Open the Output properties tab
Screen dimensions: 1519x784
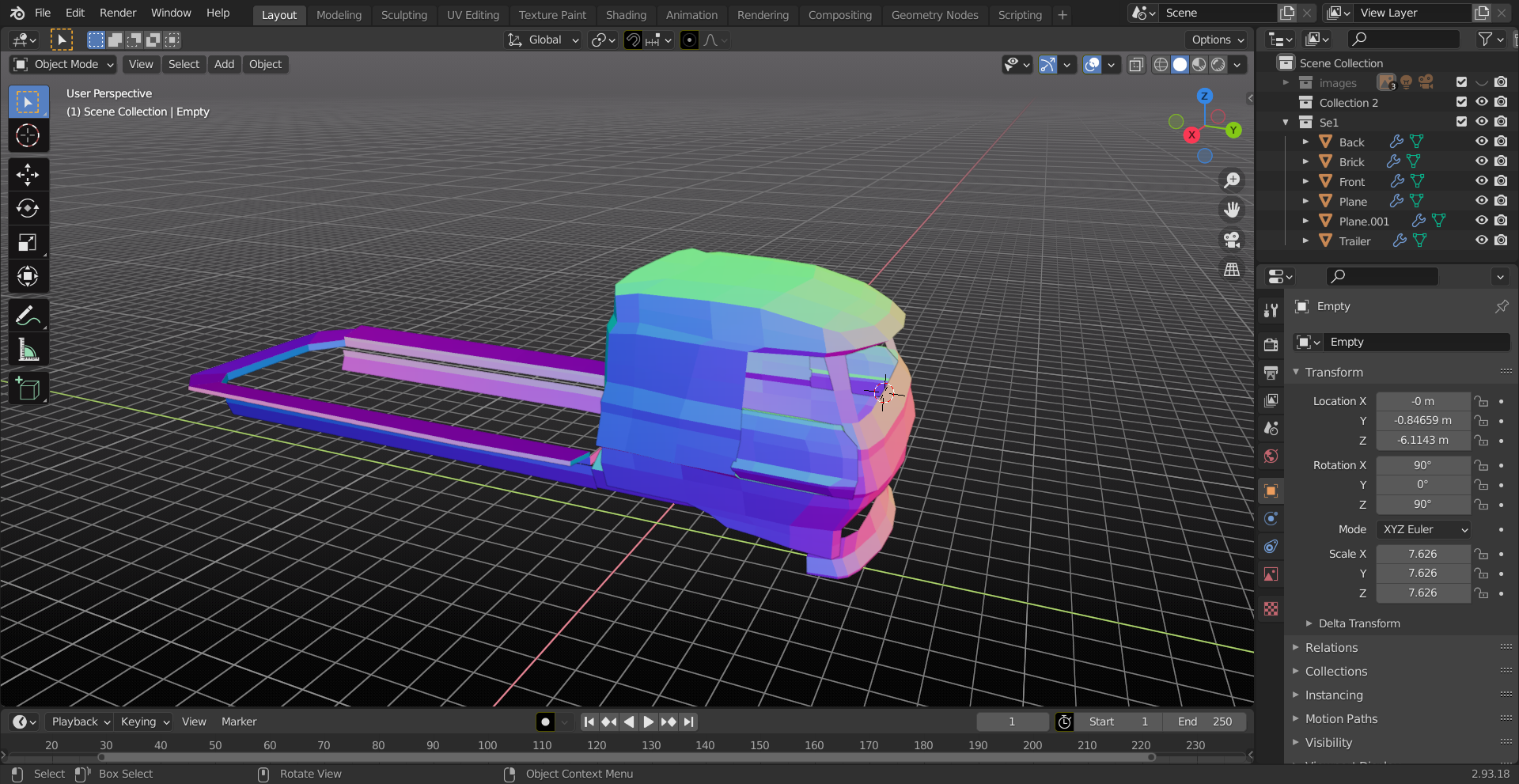[x=1271, y=373]
